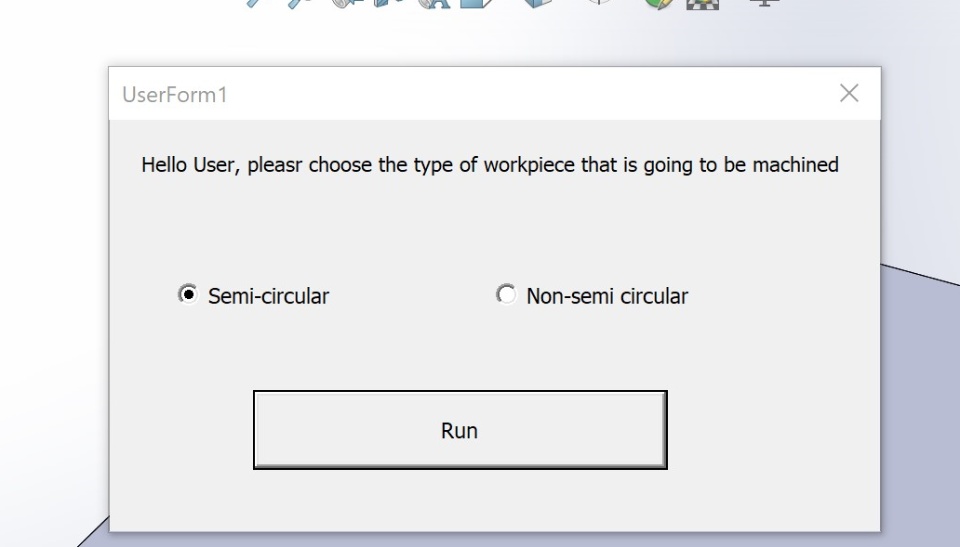The height and width of the screenshot is (547, 960).
Task: Click the Run button
Action: point(460,430)
